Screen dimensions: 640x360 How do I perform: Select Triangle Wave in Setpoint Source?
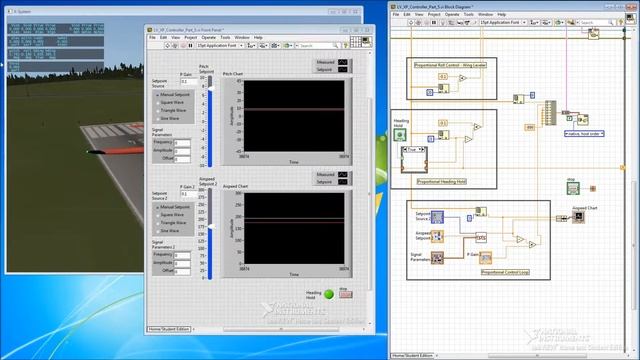170,110
